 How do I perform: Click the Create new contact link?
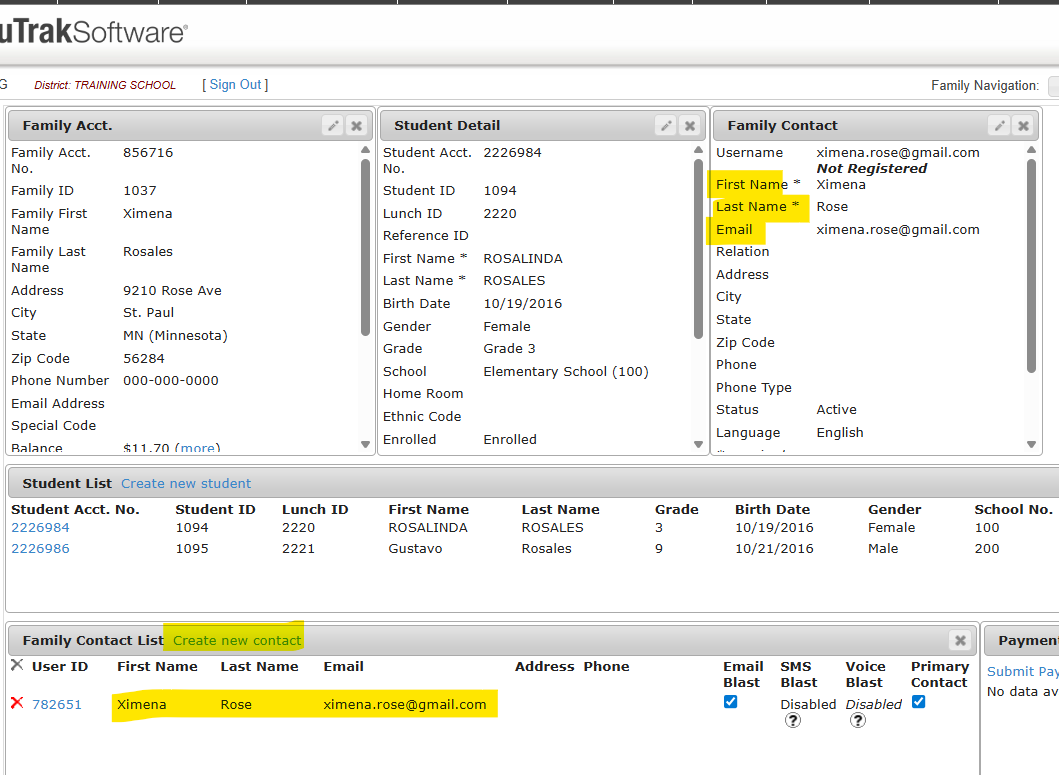click(237, 640)
